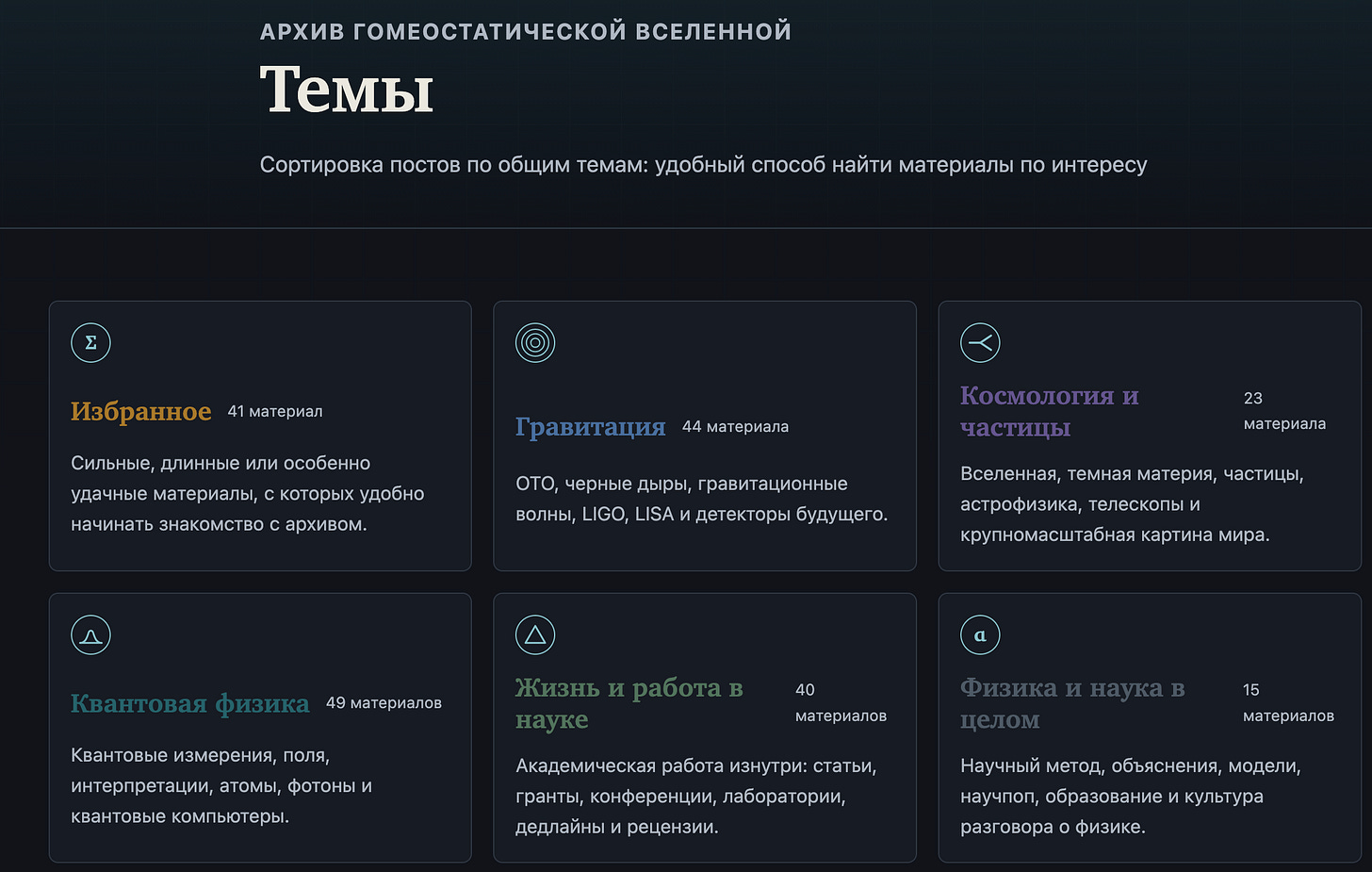Open the Гравитация topic link
1372x872 pixels.
(x=591, y=426)
